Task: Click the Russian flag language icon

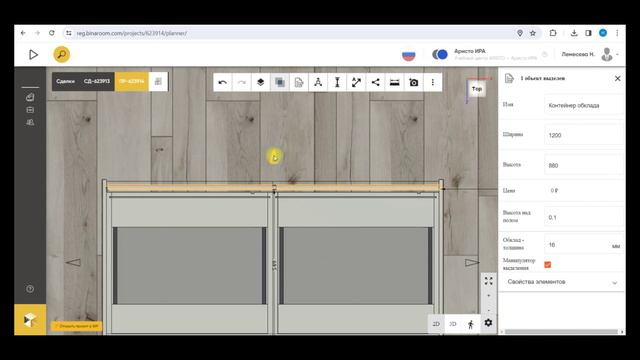Action: 409,55
